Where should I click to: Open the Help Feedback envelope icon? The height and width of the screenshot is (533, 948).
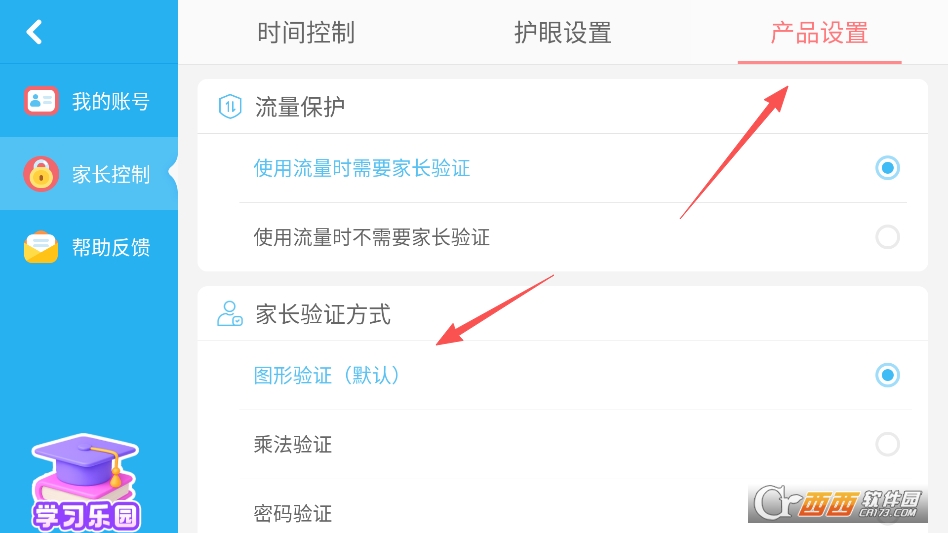tap(41, 247)
